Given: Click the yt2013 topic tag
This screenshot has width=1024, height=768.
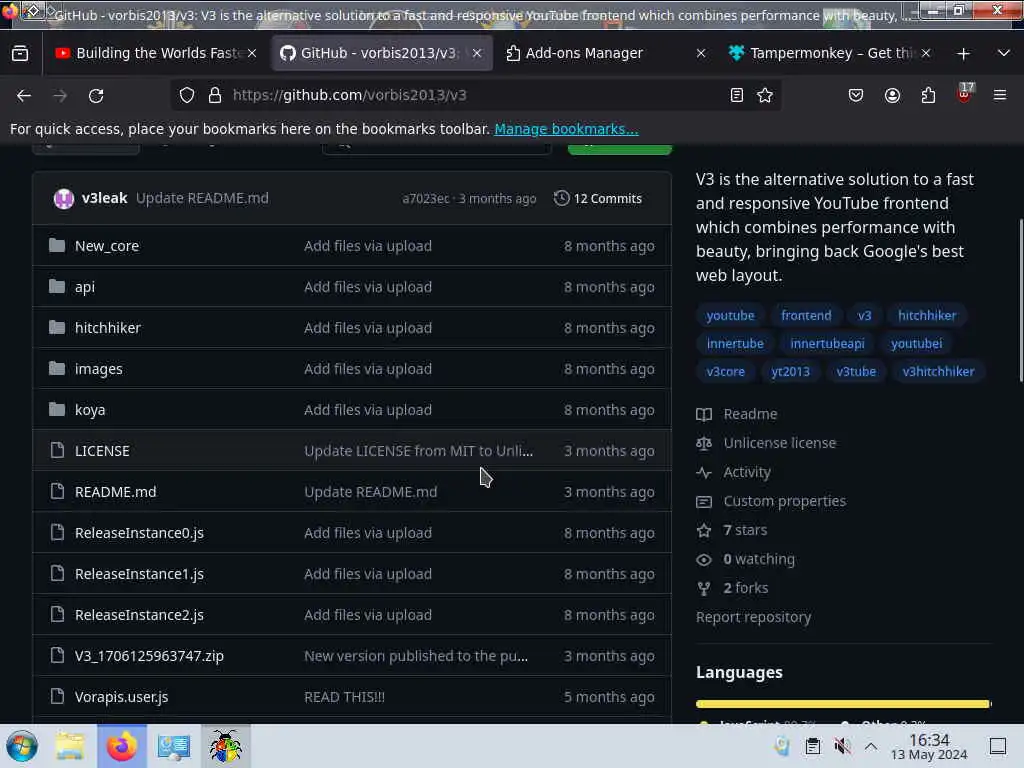Looking at the screenshot, I should coord(790,372).
